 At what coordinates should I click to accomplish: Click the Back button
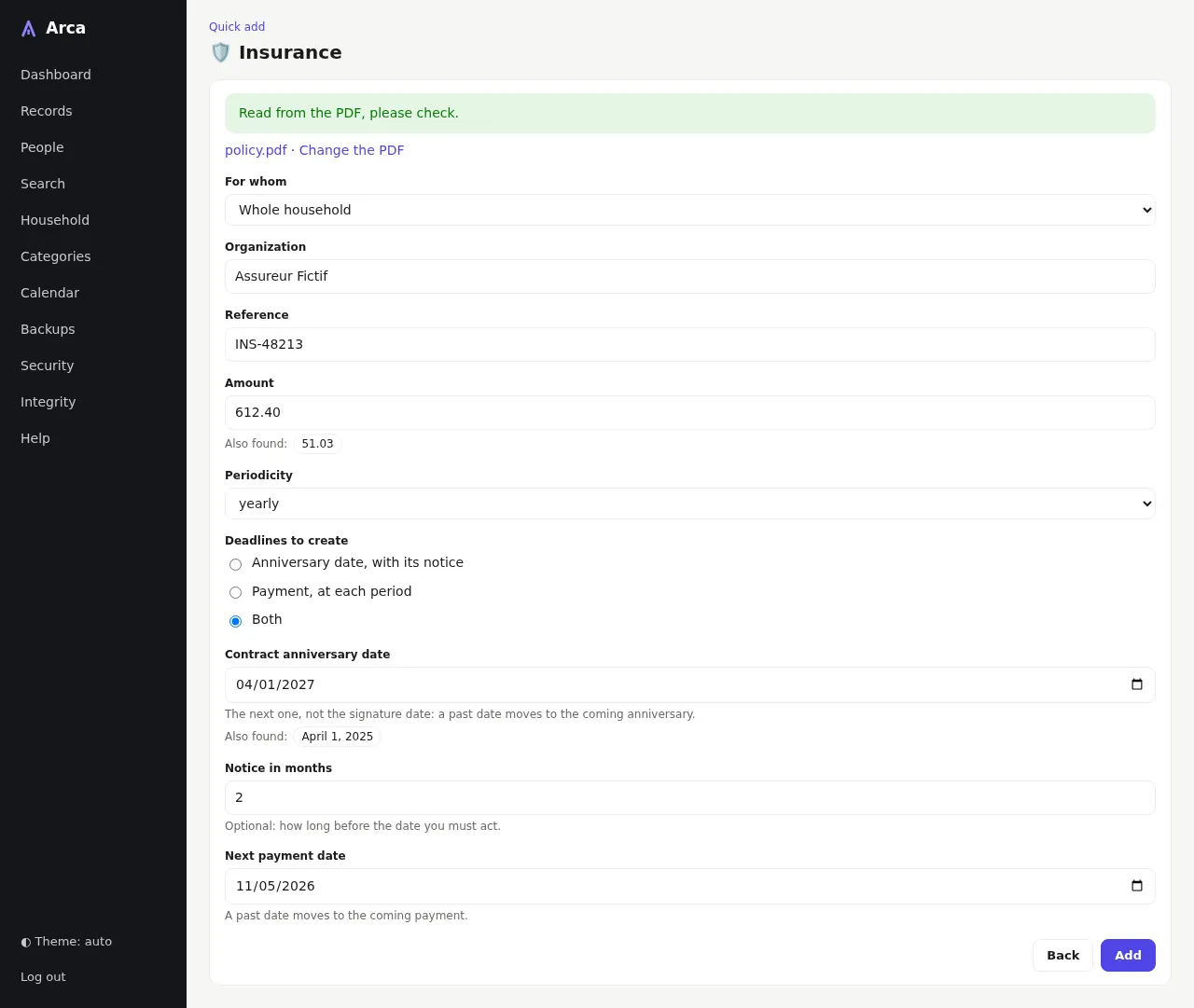click(1062, 955)
